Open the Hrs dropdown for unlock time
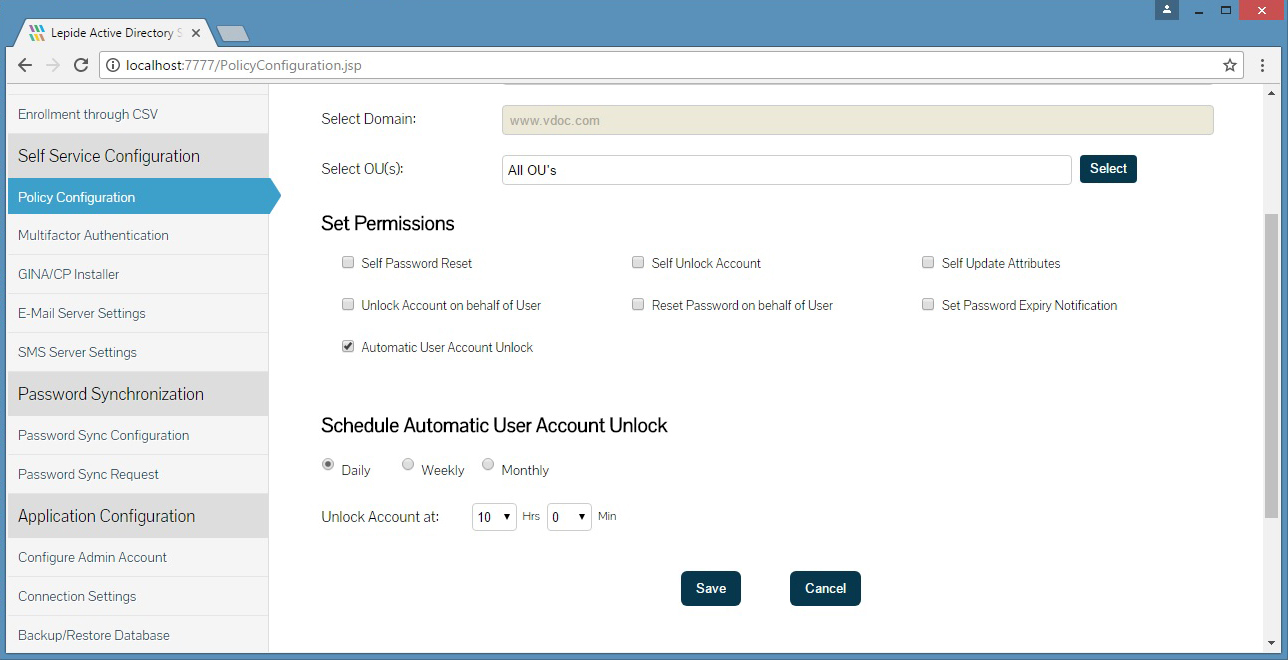 click(x=494, y=517)
